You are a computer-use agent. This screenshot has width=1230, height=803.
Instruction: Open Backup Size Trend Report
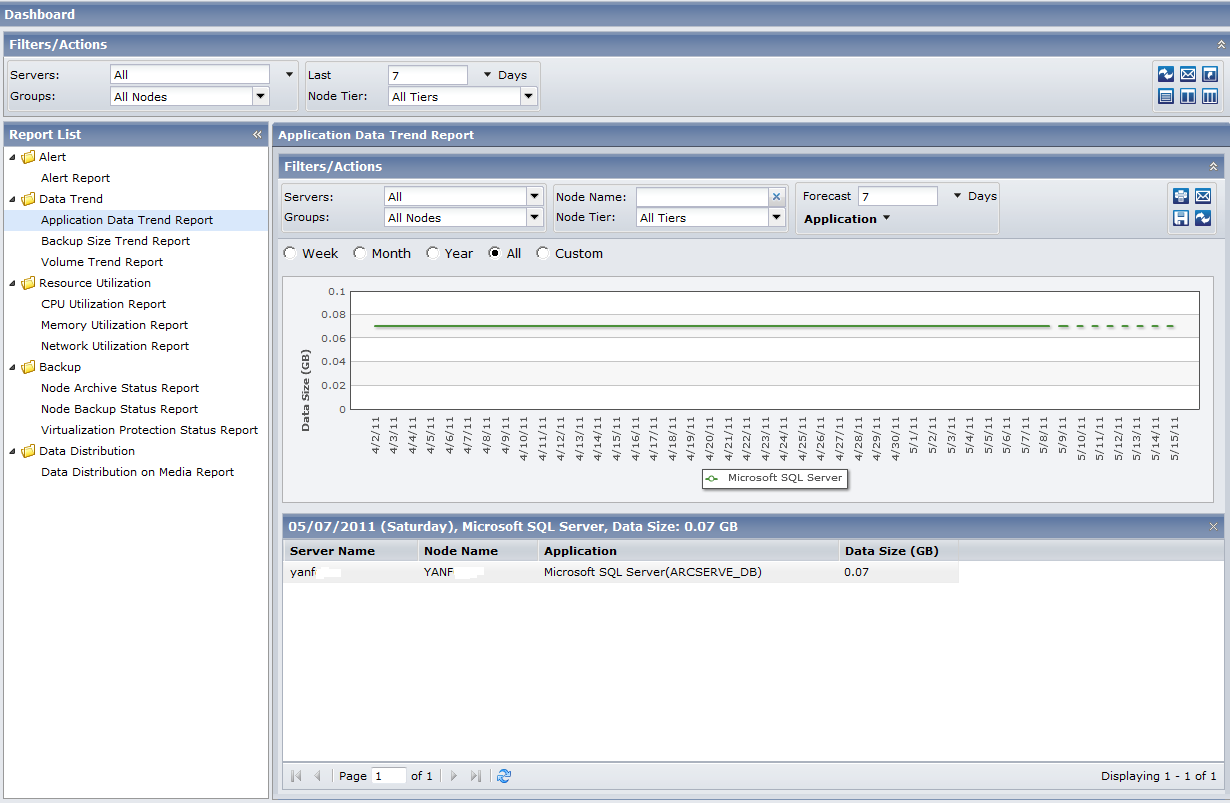(x=115, y=241)
